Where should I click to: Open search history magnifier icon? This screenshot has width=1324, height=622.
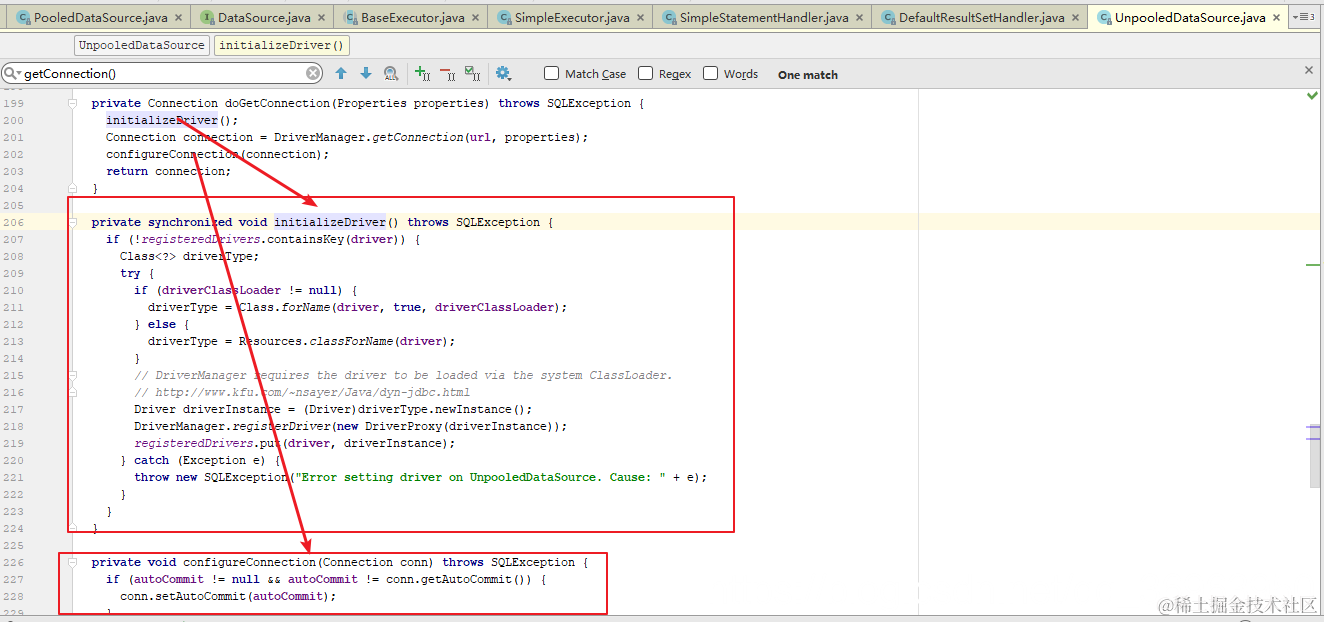coord(12,73)
